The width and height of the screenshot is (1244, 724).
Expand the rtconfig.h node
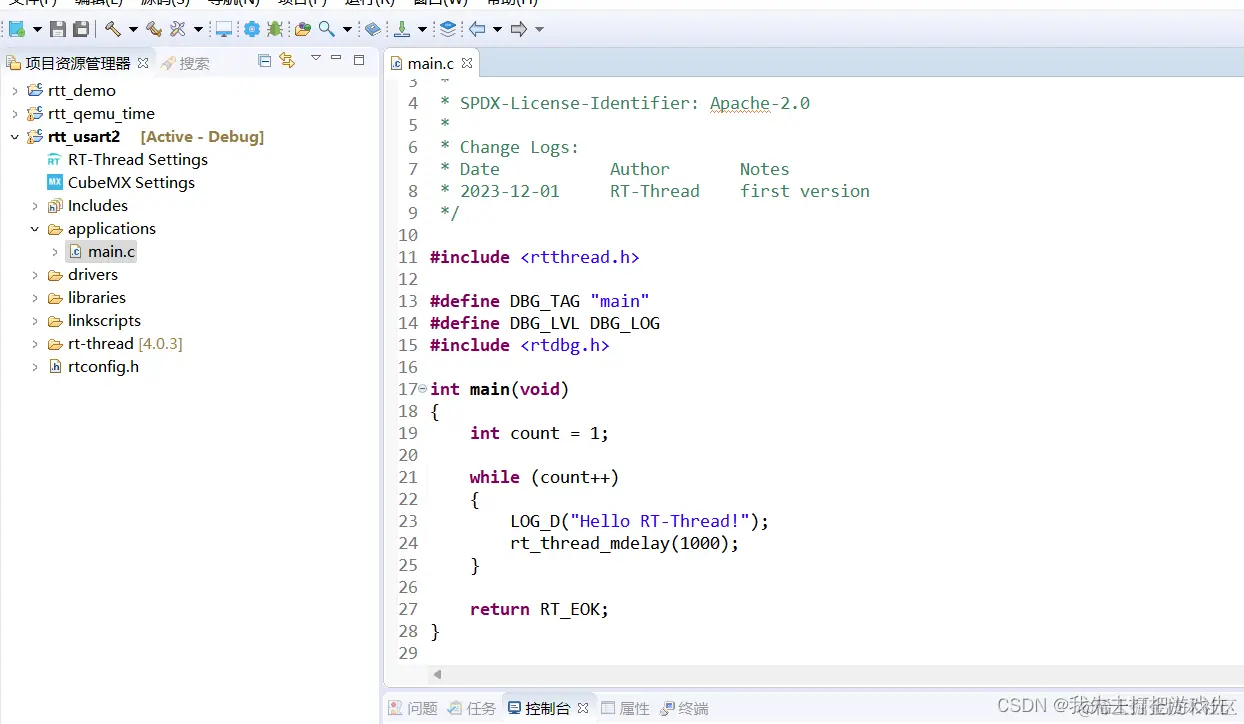pos(35,366)
